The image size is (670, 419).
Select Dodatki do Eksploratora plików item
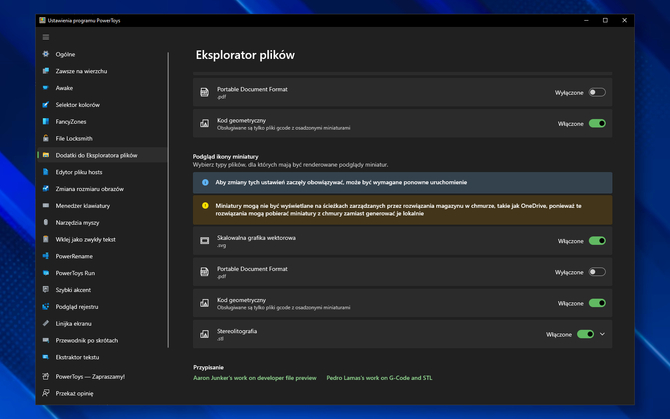tap(103, 155)
